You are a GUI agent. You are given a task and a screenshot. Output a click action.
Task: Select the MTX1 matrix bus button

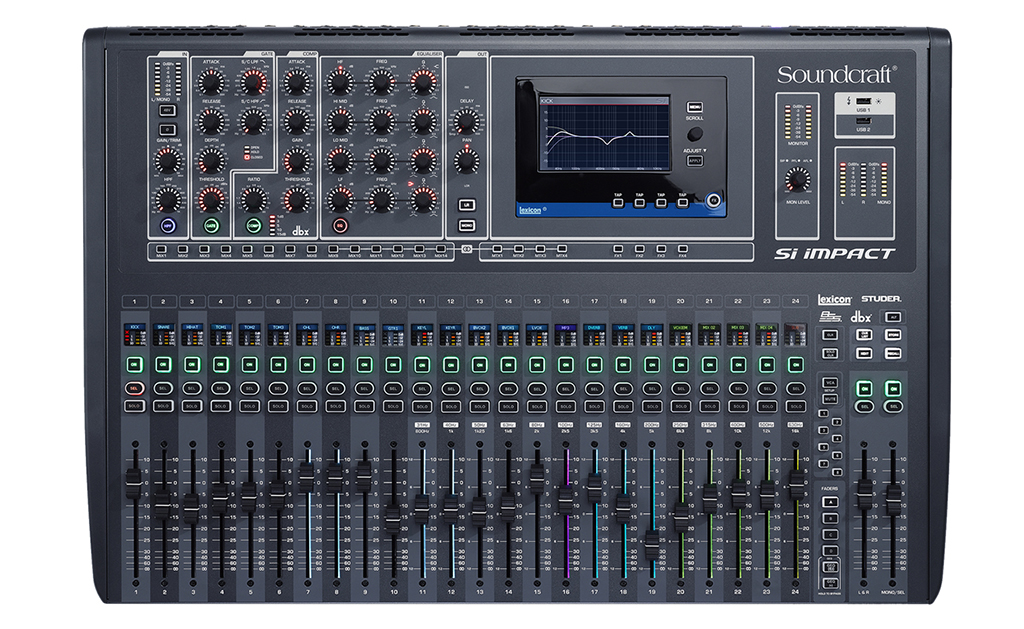(497, 247)
